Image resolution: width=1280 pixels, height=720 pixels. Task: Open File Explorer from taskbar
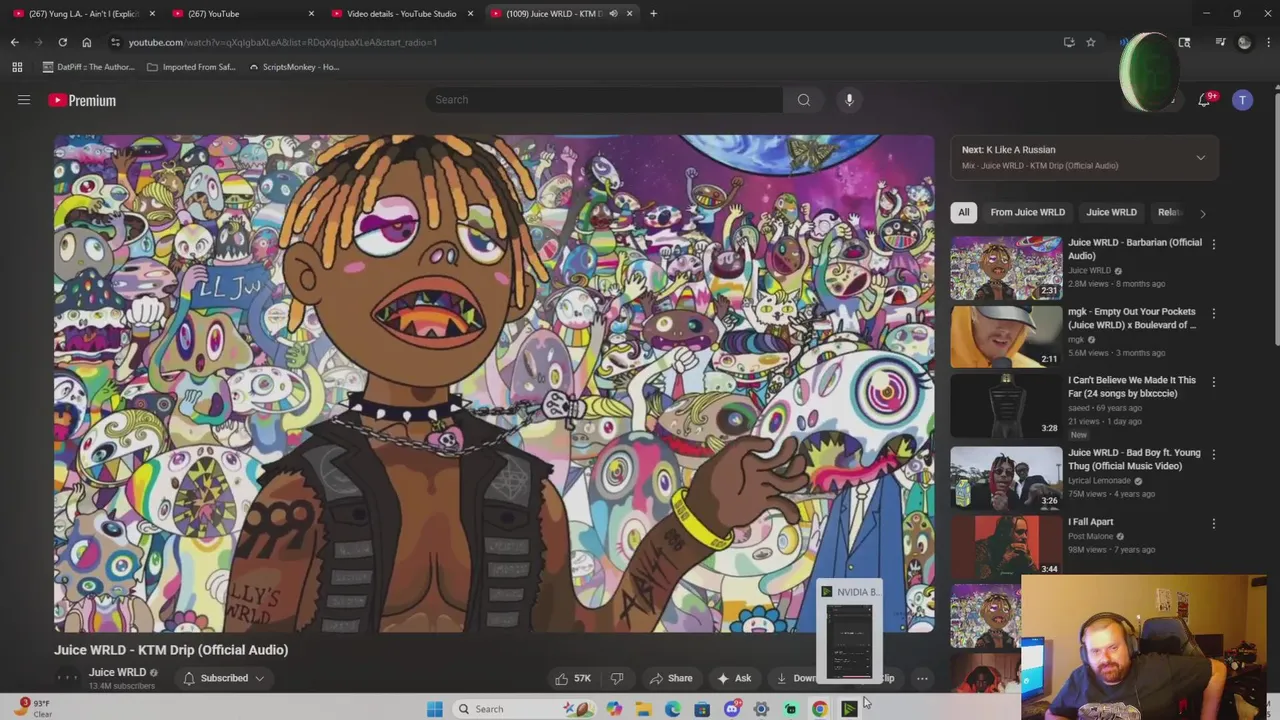[643, 709]
